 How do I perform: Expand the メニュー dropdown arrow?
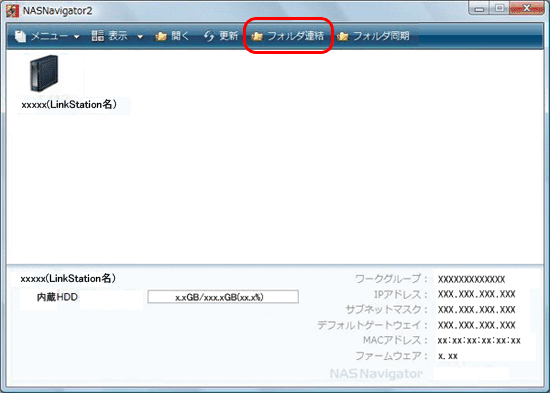click(x=76, y=36)
